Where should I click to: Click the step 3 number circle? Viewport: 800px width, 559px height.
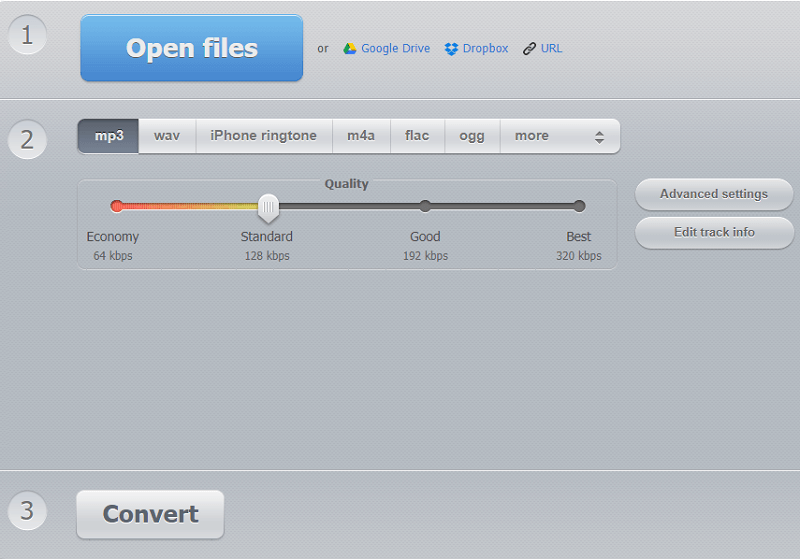tap(27, 511)
